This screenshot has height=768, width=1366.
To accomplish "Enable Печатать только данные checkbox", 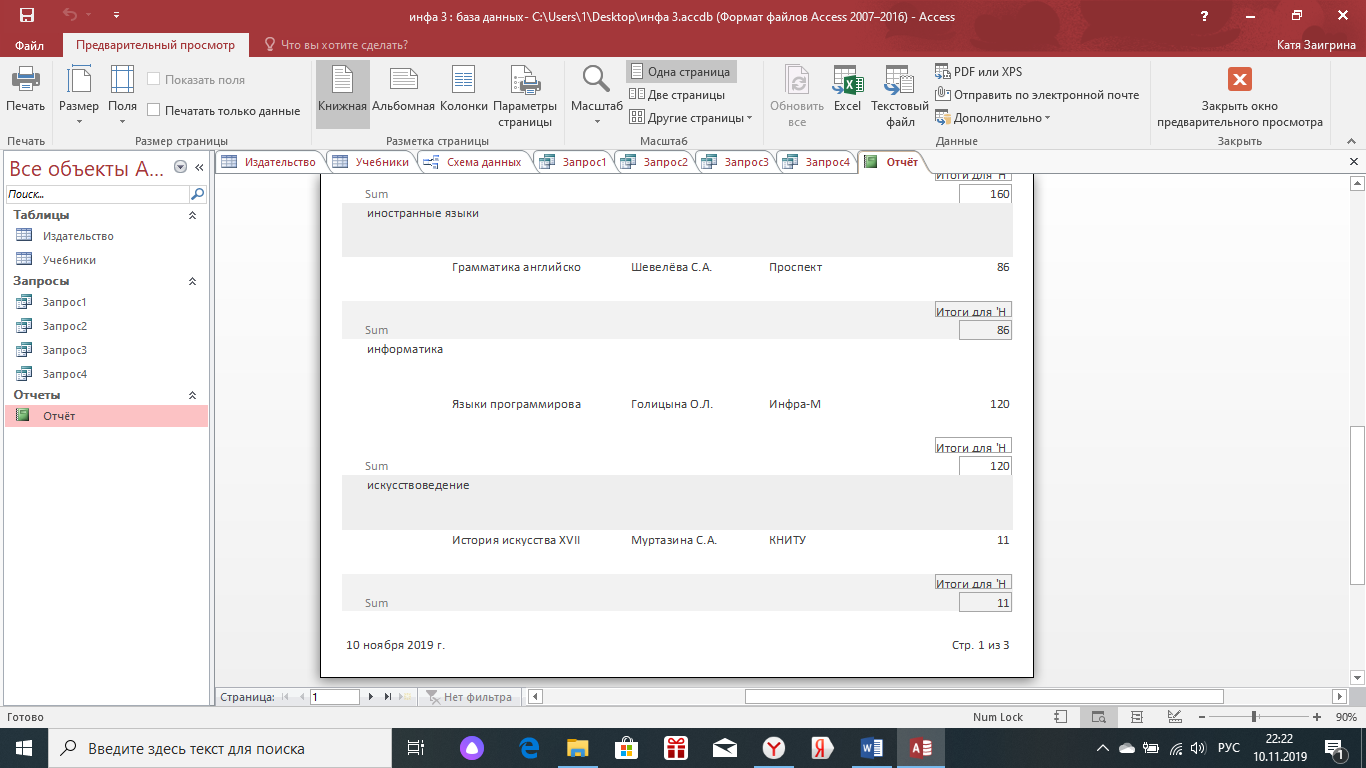I will (x=154, y=111).
